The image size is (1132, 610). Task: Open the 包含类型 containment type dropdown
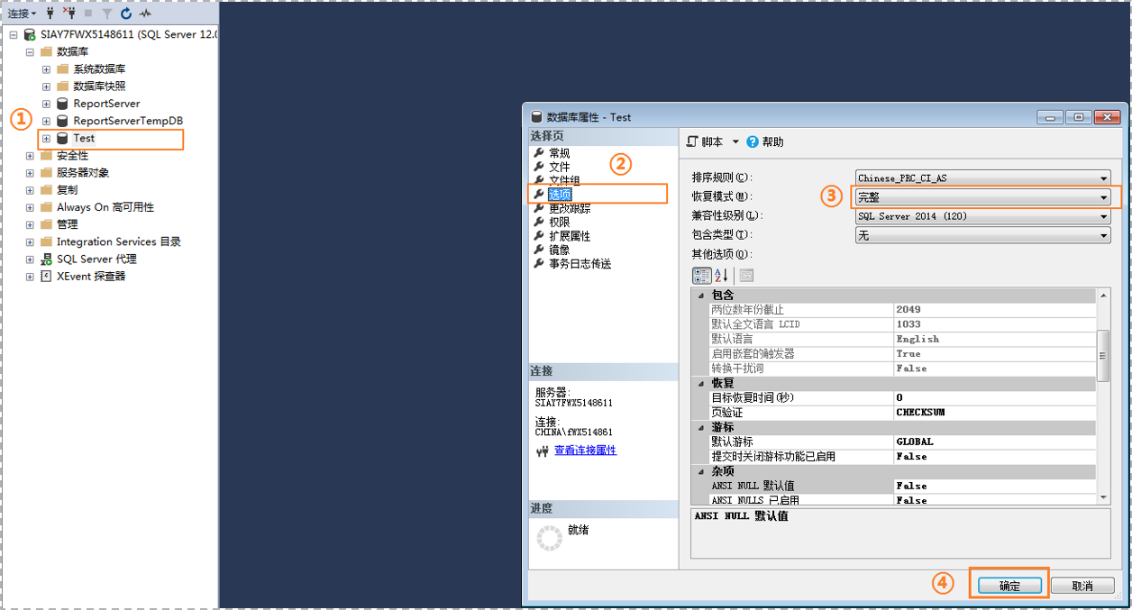pos(1103,235)
